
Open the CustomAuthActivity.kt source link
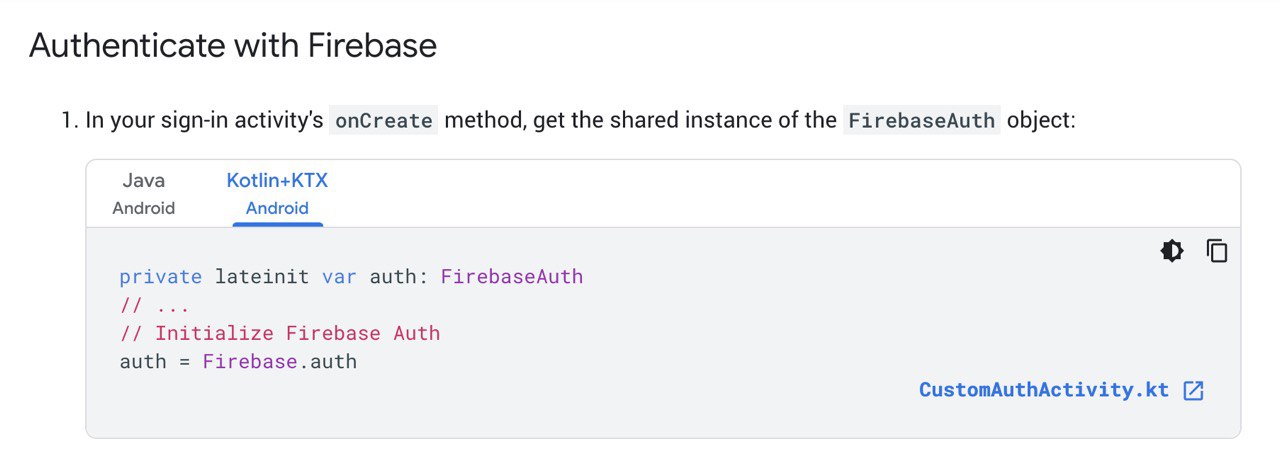[x=1044, y=390]
